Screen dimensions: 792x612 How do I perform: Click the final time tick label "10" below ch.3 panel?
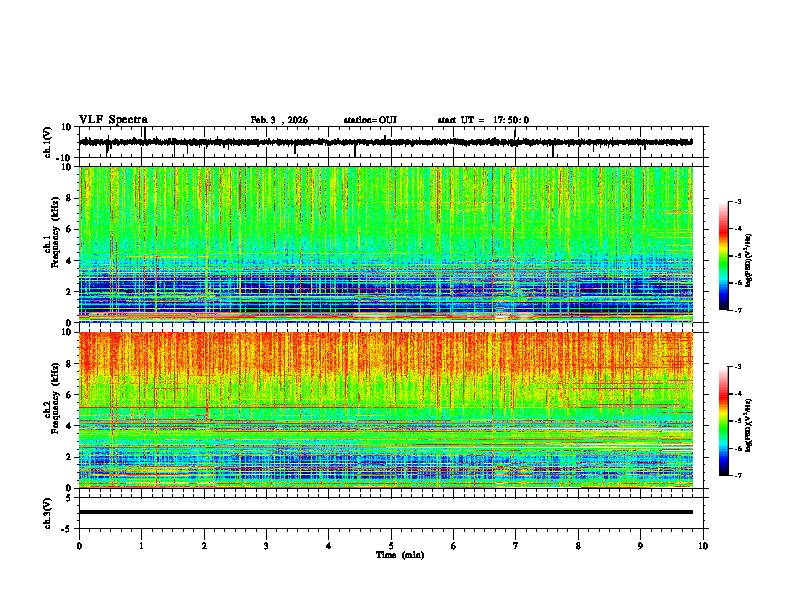[x=703, y=546]
